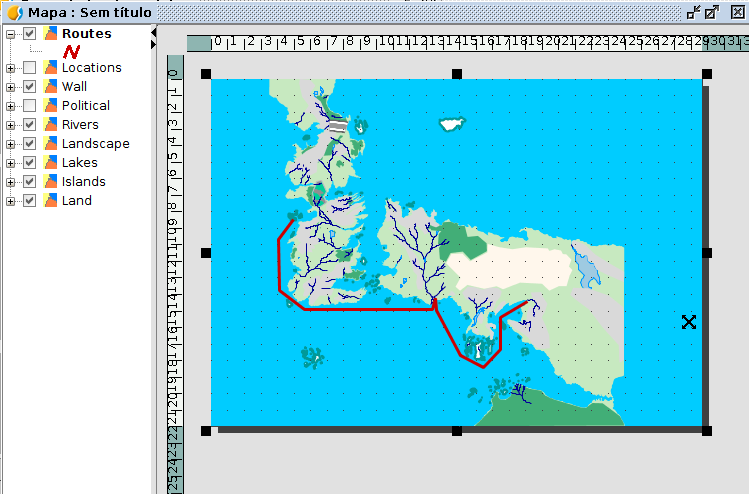This screenshot has width=749, height=494.
Task: Enable the Political layer checkbox
Action: pyautogui.click(x=30, y=106)
